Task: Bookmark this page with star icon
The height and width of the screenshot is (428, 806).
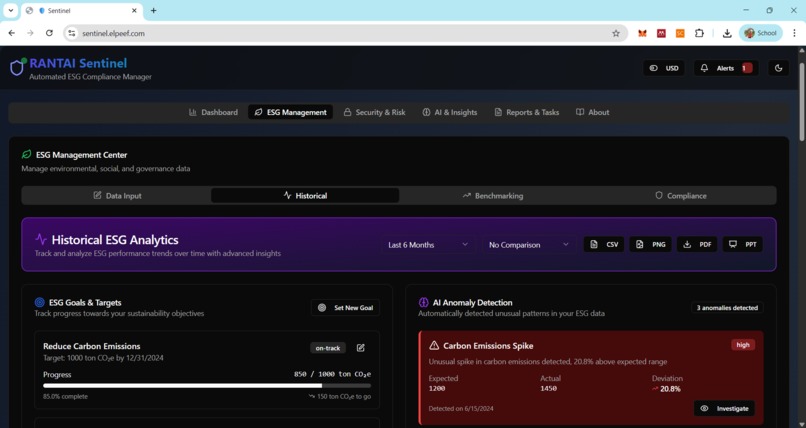Action: 615,33
